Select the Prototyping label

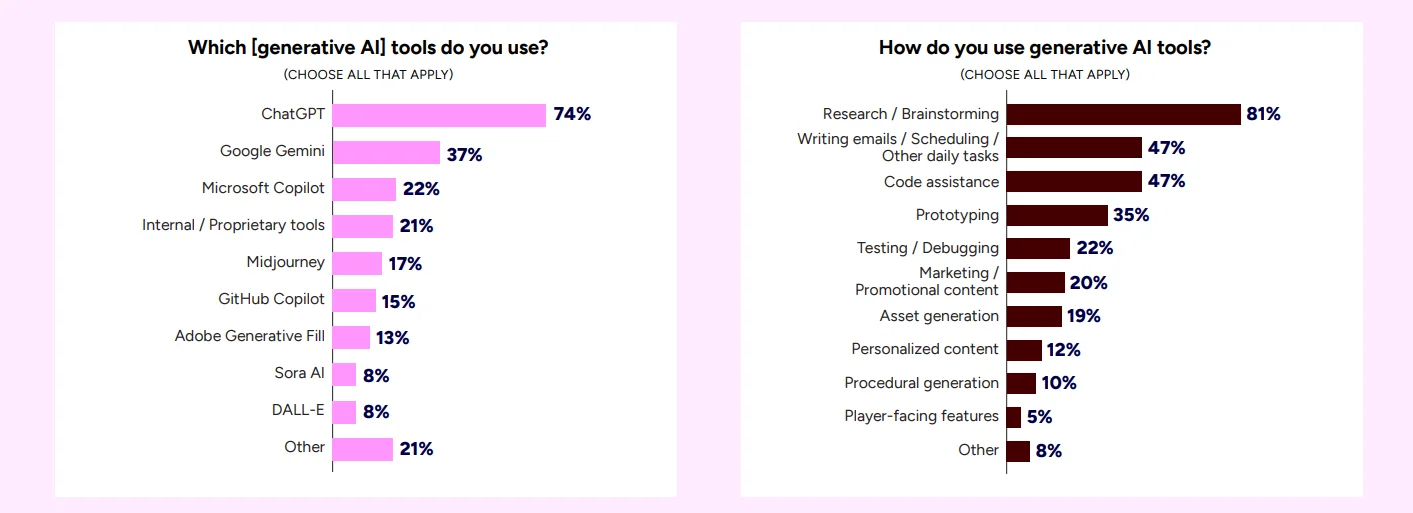[x=957, y=215]
